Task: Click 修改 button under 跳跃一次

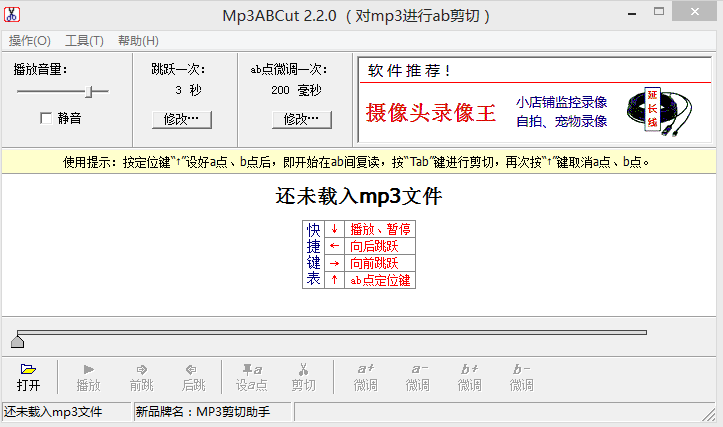Action: pyautogui.click(x=182, y=119)
